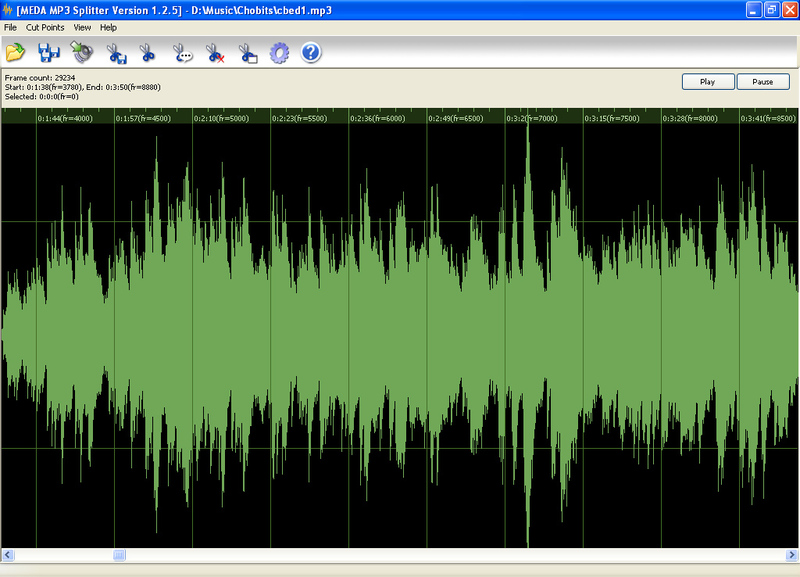This screenshot has height=577, width=800.
Task: Click timeline marker 0:2:36(fr=6000)
Action: tap(378, 118)
